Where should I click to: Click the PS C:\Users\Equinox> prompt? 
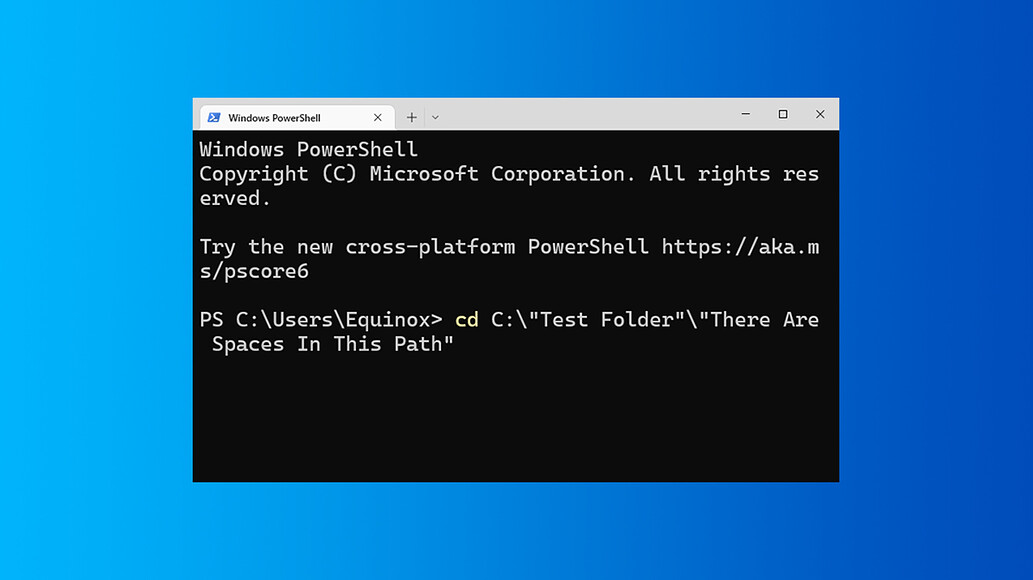(320, 320)
